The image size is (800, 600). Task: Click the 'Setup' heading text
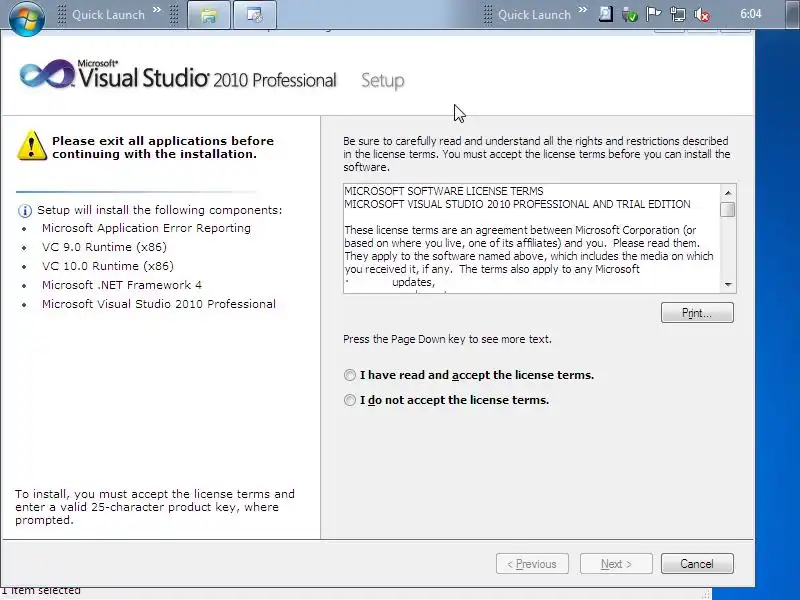[383, 81]
